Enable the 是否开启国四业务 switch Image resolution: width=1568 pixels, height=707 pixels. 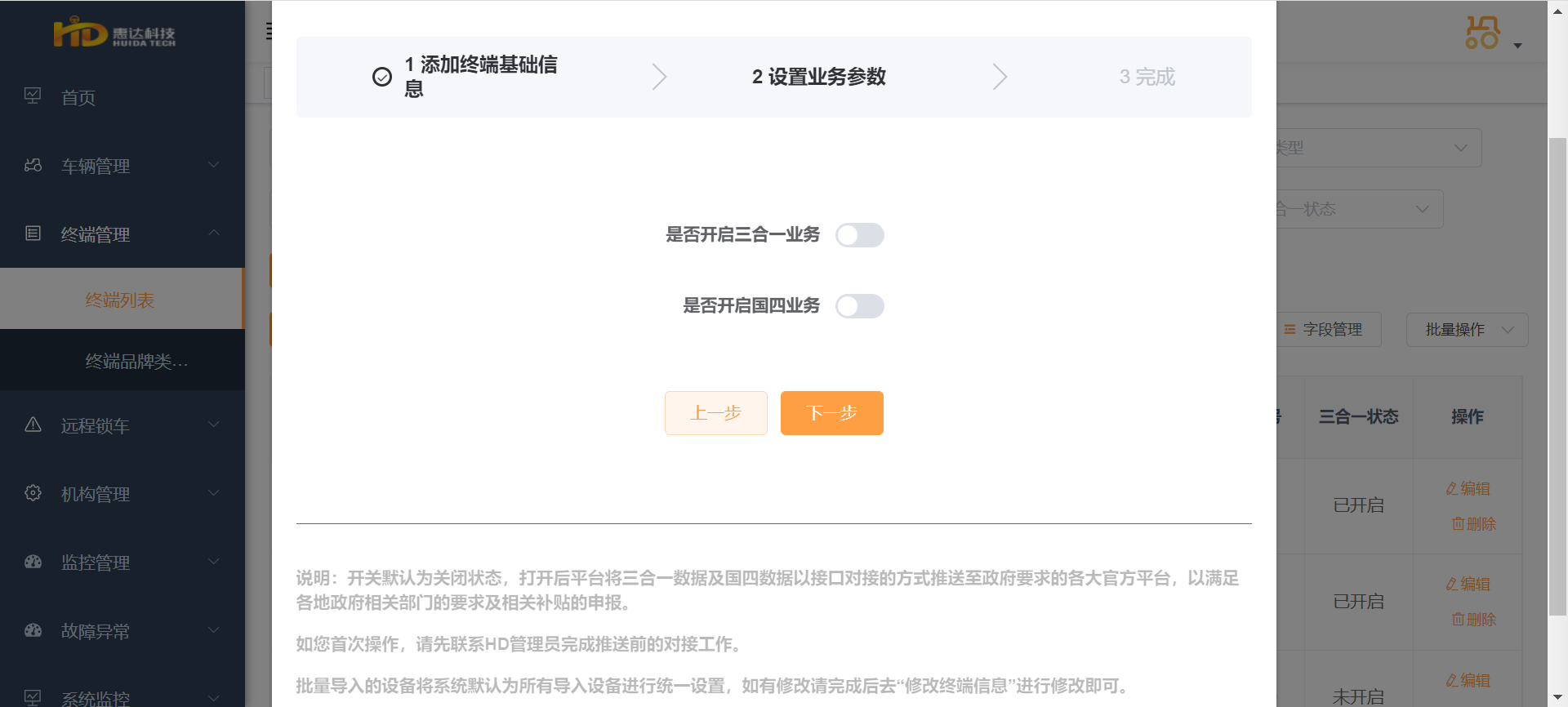pyautogui.click(x=860, y=306)
